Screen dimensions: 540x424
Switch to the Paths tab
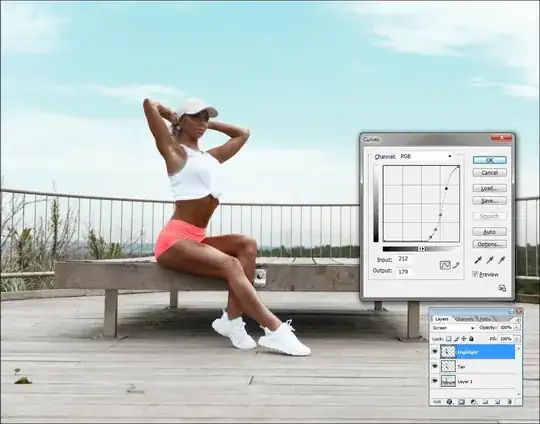[485, 319]
